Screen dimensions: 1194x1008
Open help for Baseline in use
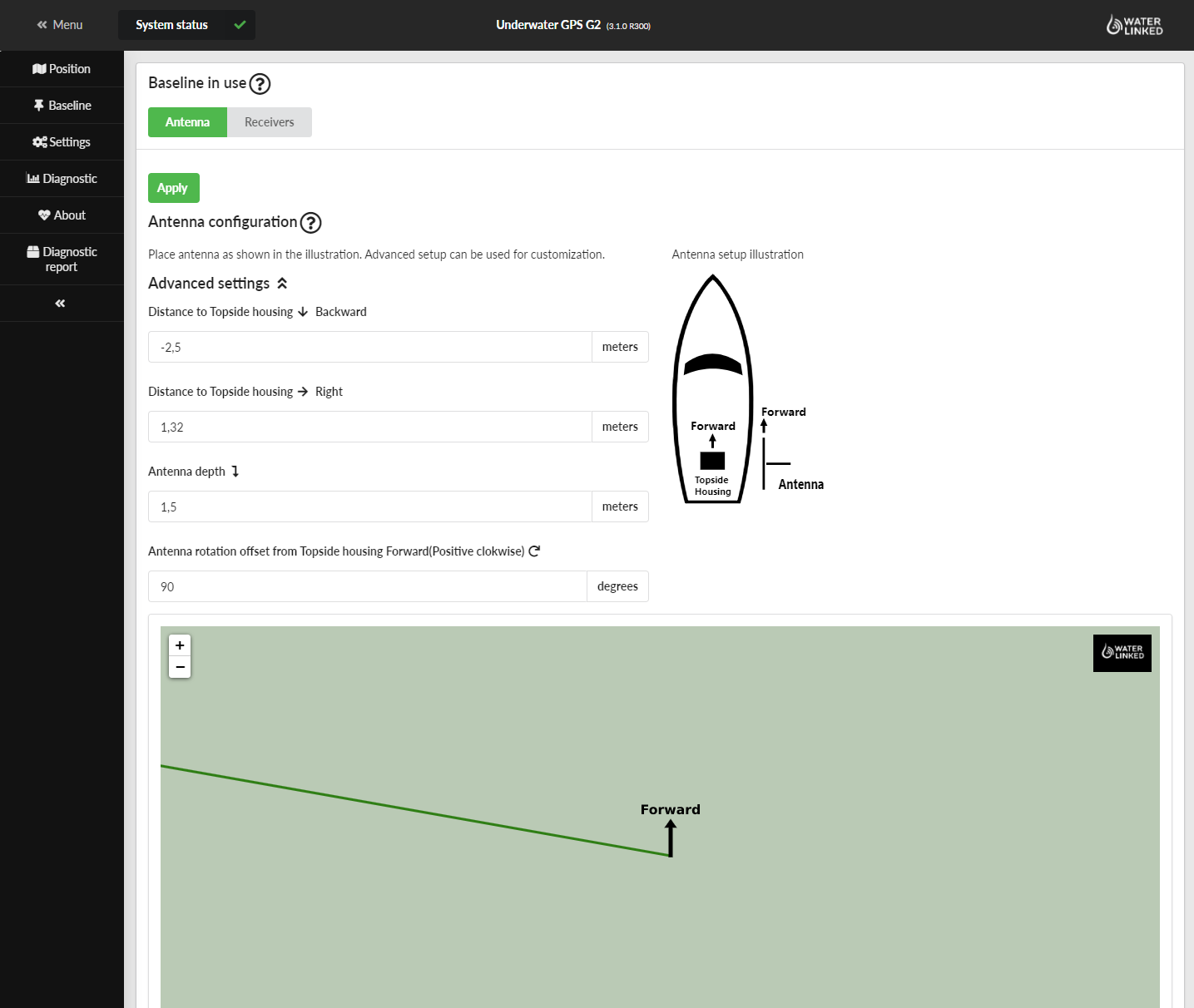pos(260,84)
